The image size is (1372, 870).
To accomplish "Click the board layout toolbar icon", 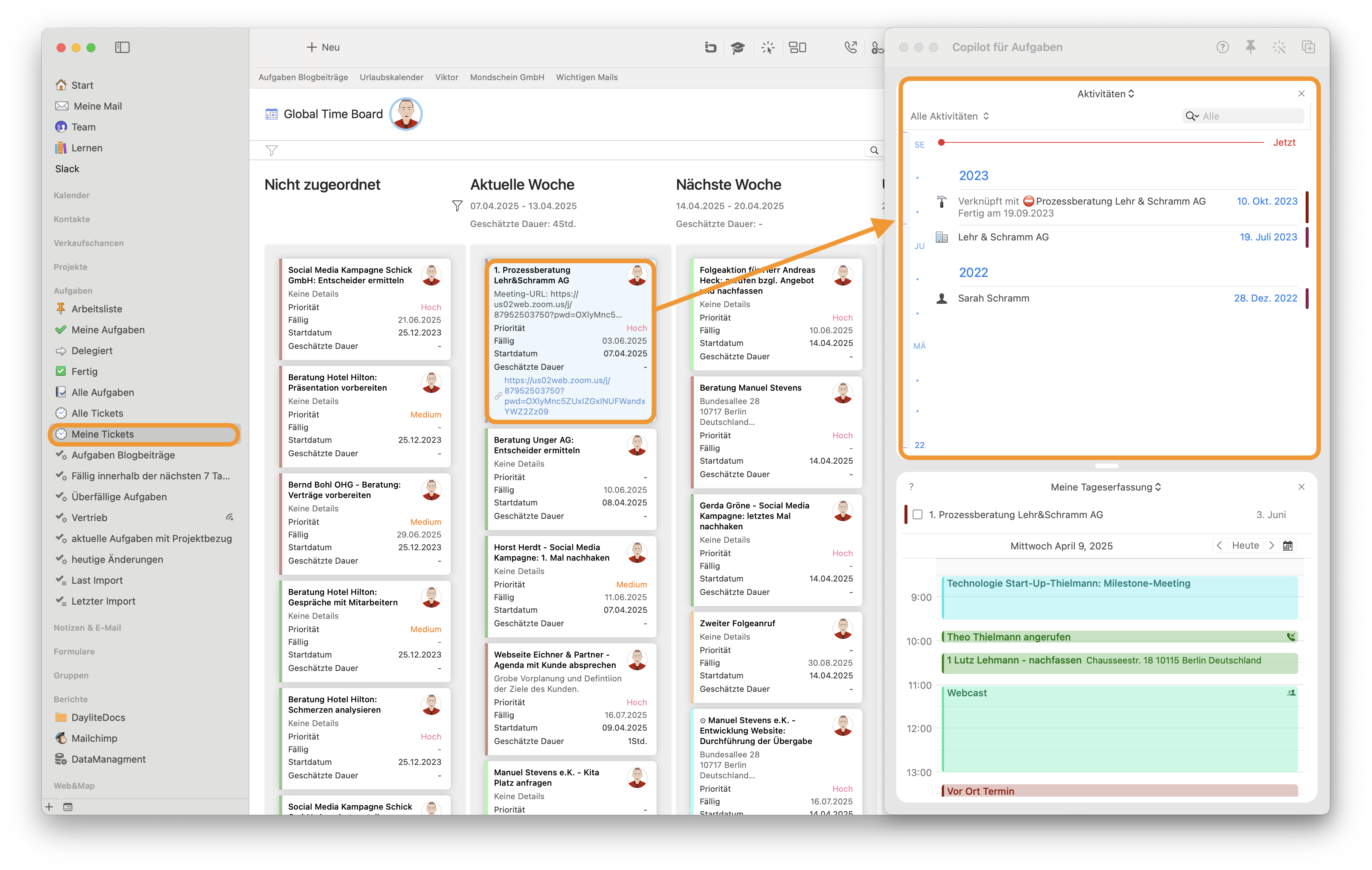I will (797, 47).
